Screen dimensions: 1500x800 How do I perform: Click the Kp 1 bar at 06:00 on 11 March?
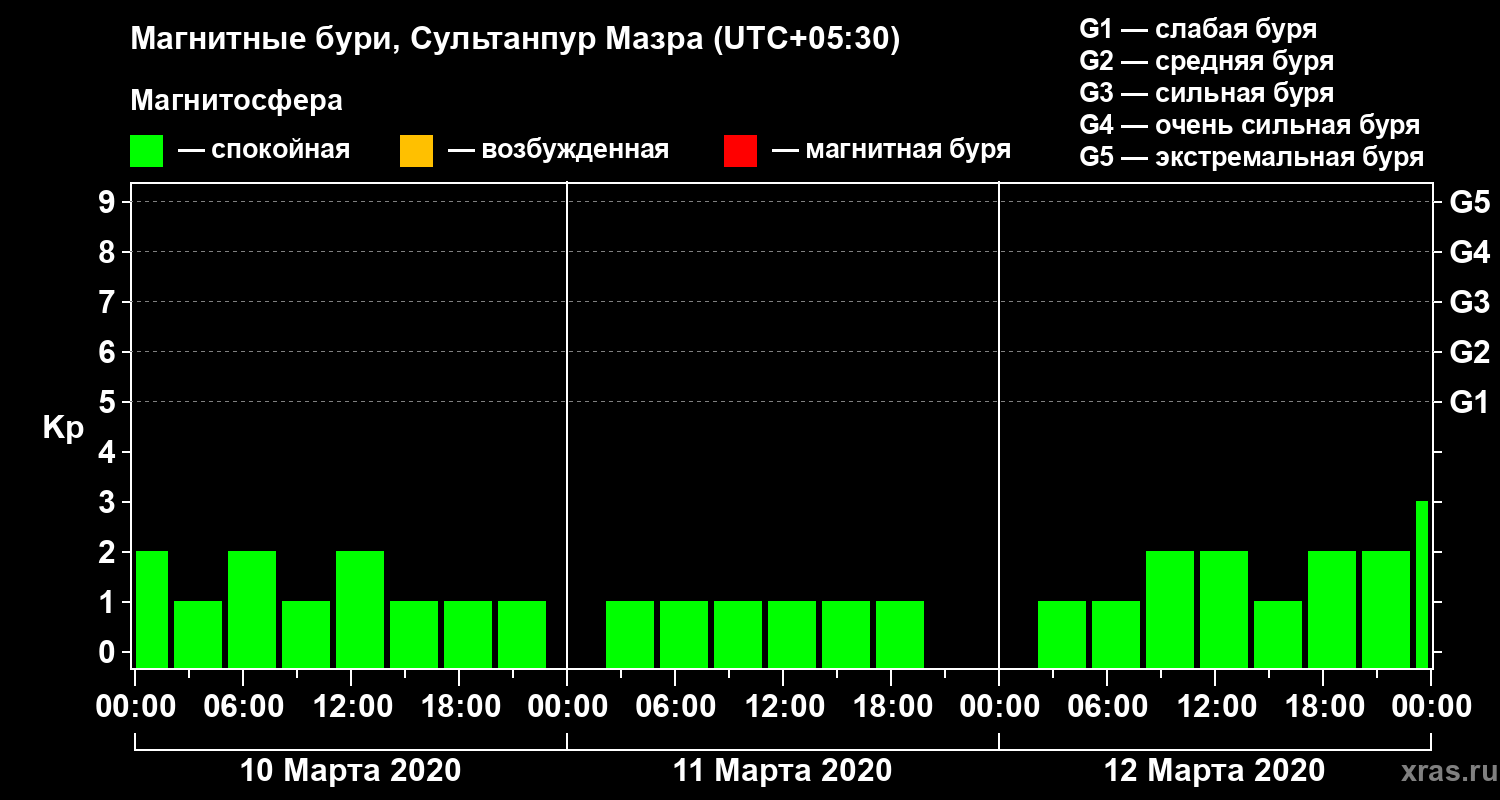pyautogui.click(x=684, y=634)
